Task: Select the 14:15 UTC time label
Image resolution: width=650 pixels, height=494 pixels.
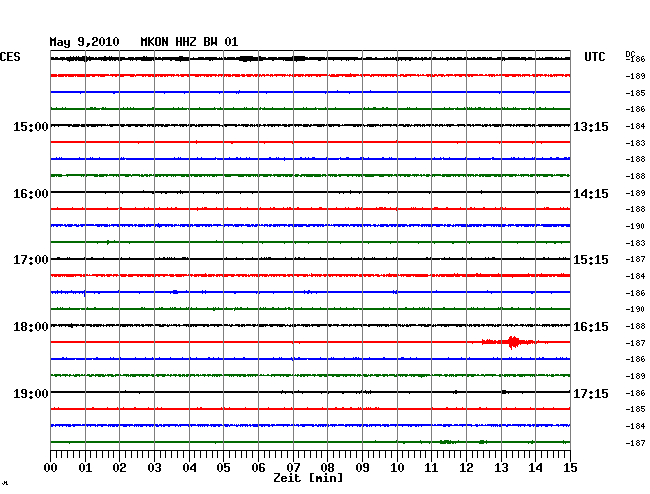Action: coord(591,194)
